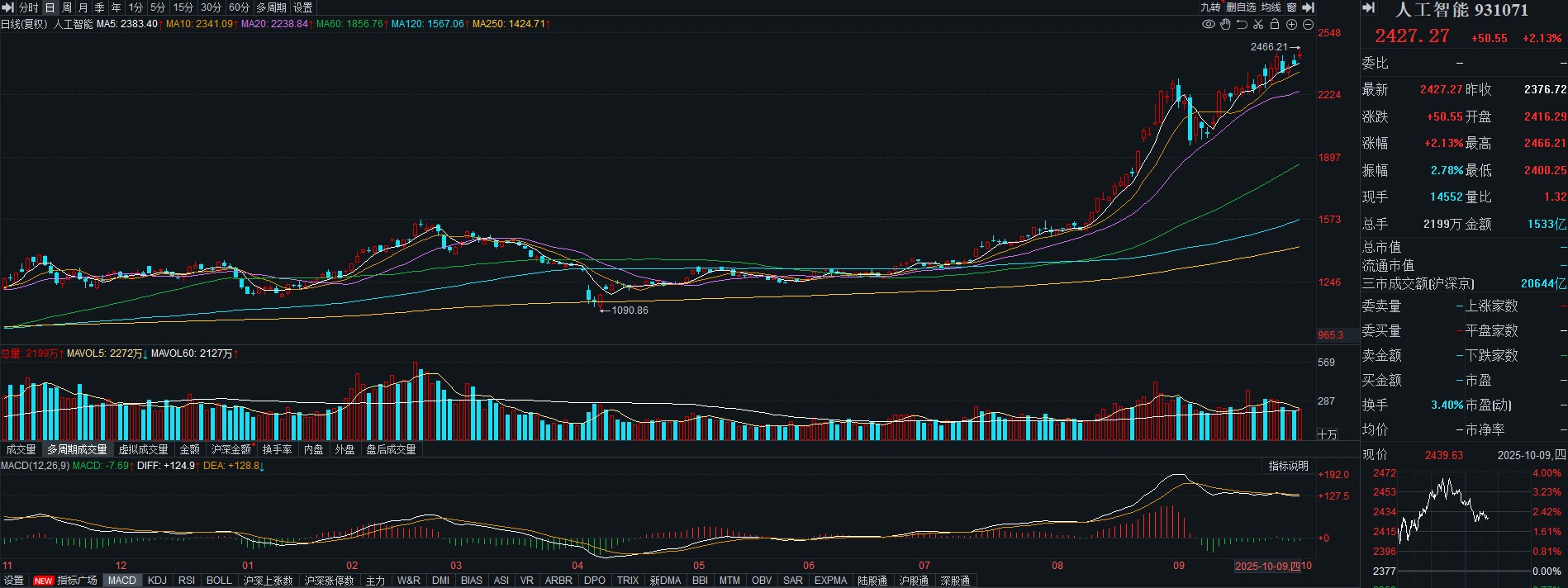Switch to 60分 chart period

240,7
